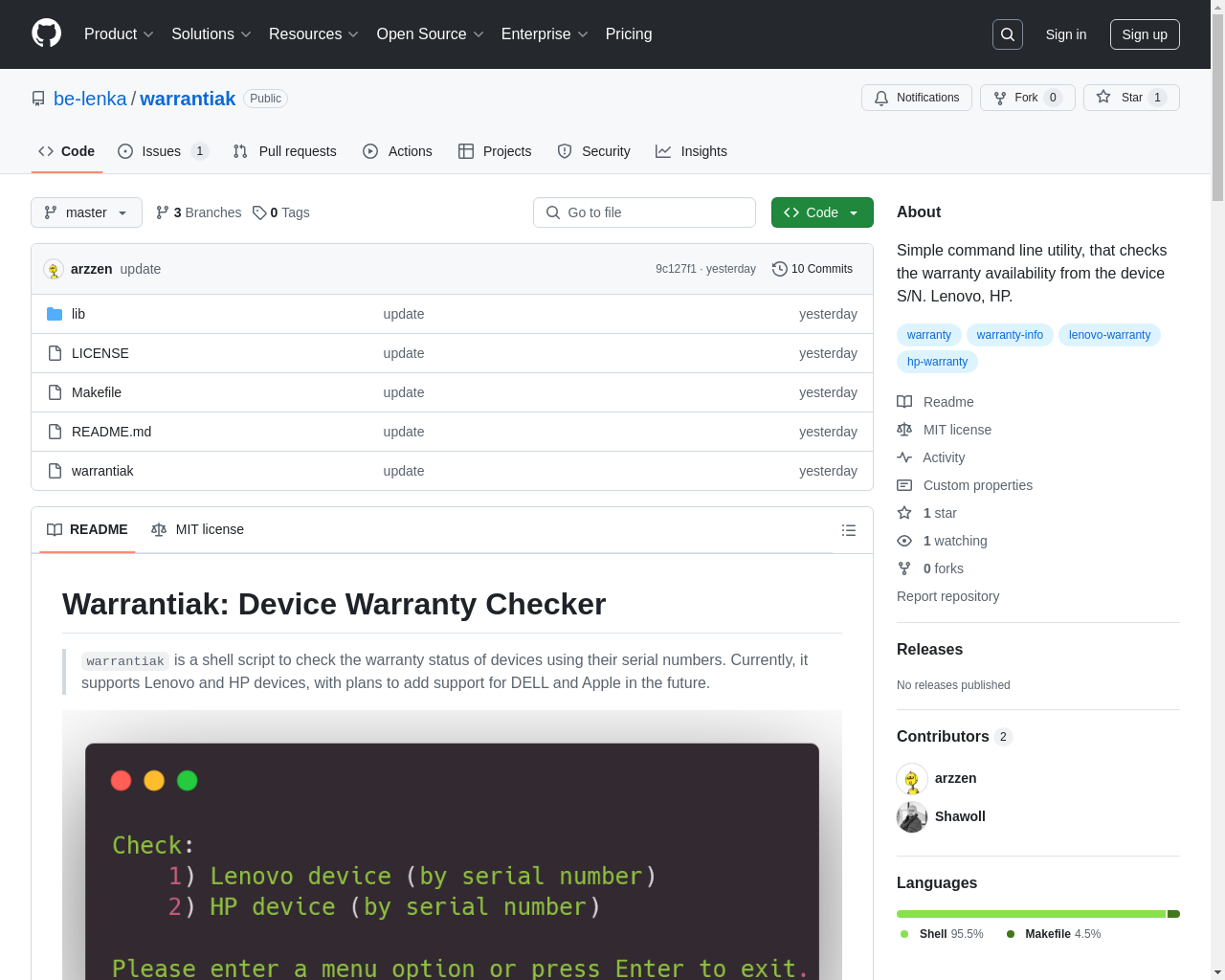Click the Shell 95.5% language legend

point(942,934)
